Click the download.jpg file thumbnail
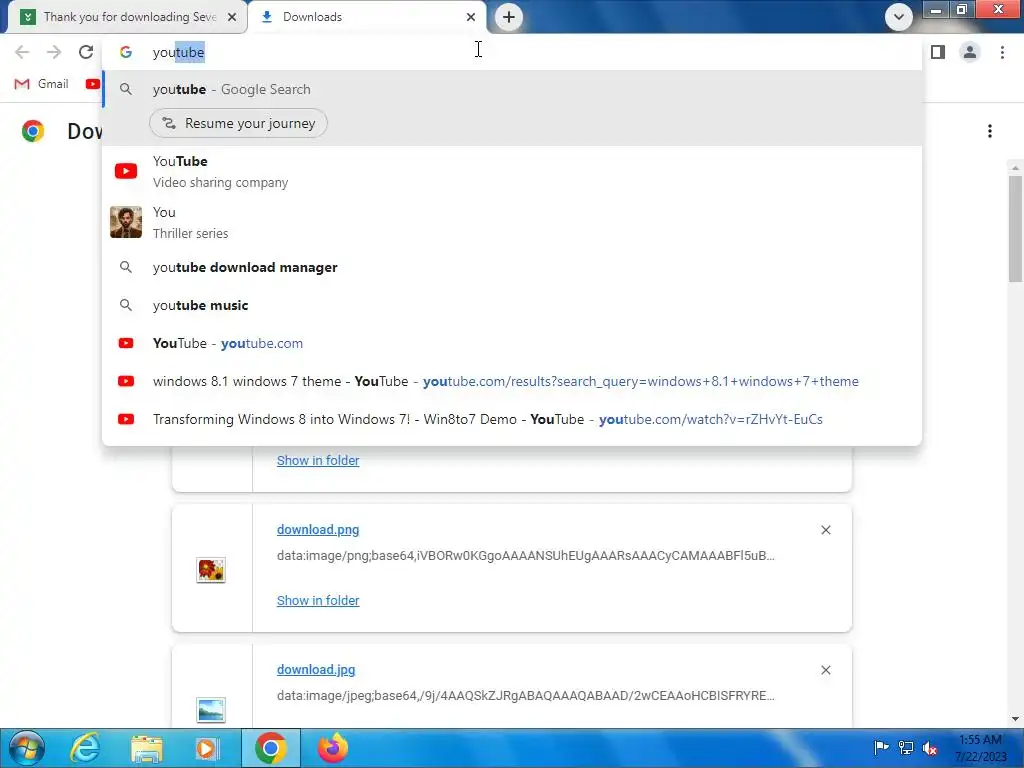Screen dimensions: 1024x768 click(x=211, y=710)
